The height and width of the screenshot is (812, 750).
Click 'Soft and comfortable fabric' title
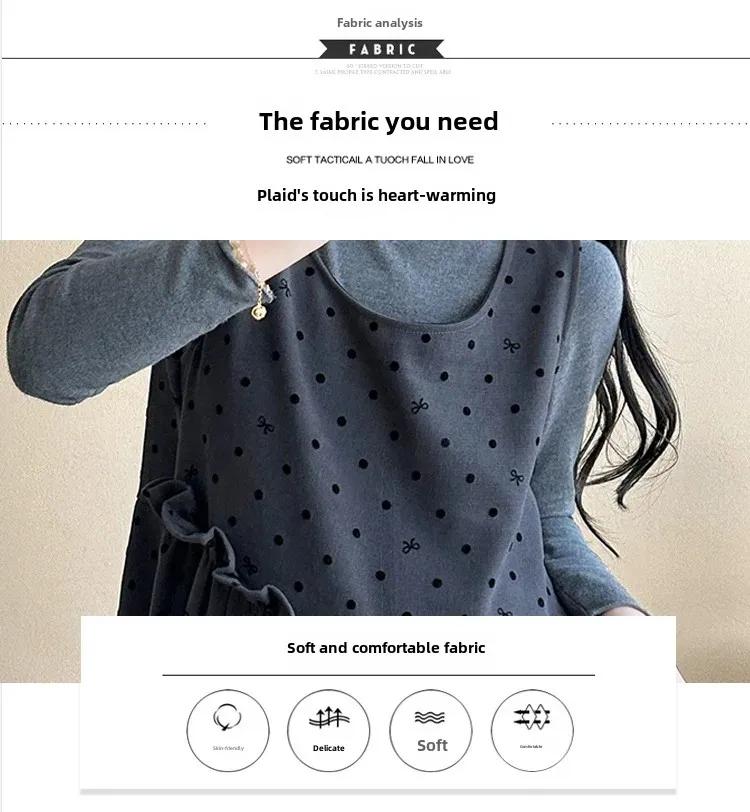coord(386,648)
